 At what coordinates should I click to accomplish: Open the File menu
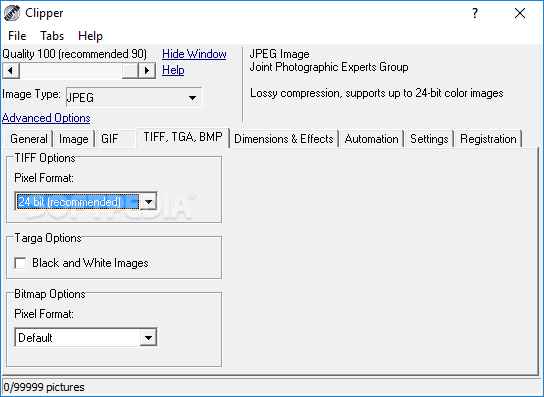17,36
